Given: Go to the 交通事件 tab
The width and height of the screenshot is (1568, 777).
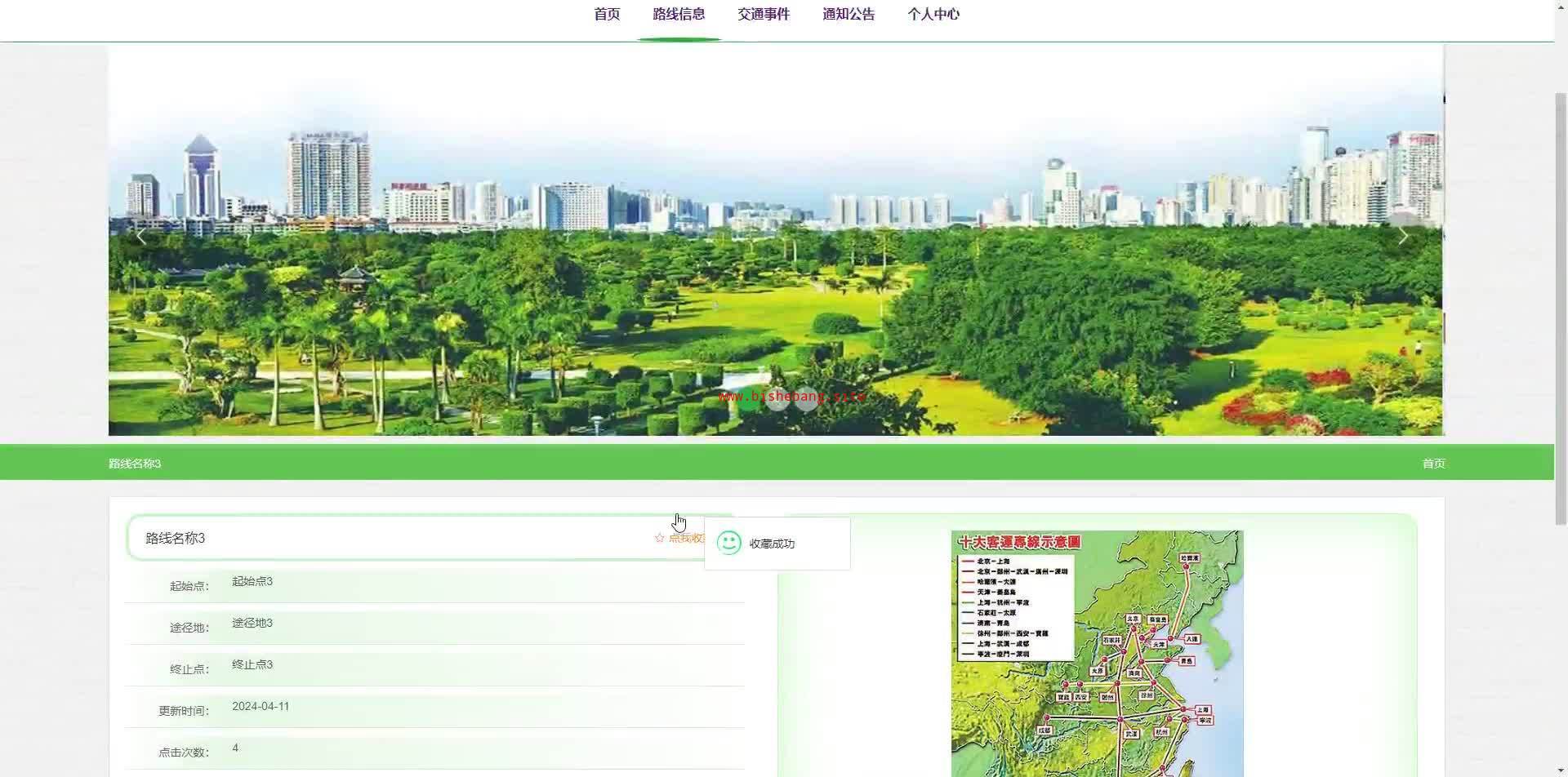Looking at the screenshot, I should tap(764, 14).
